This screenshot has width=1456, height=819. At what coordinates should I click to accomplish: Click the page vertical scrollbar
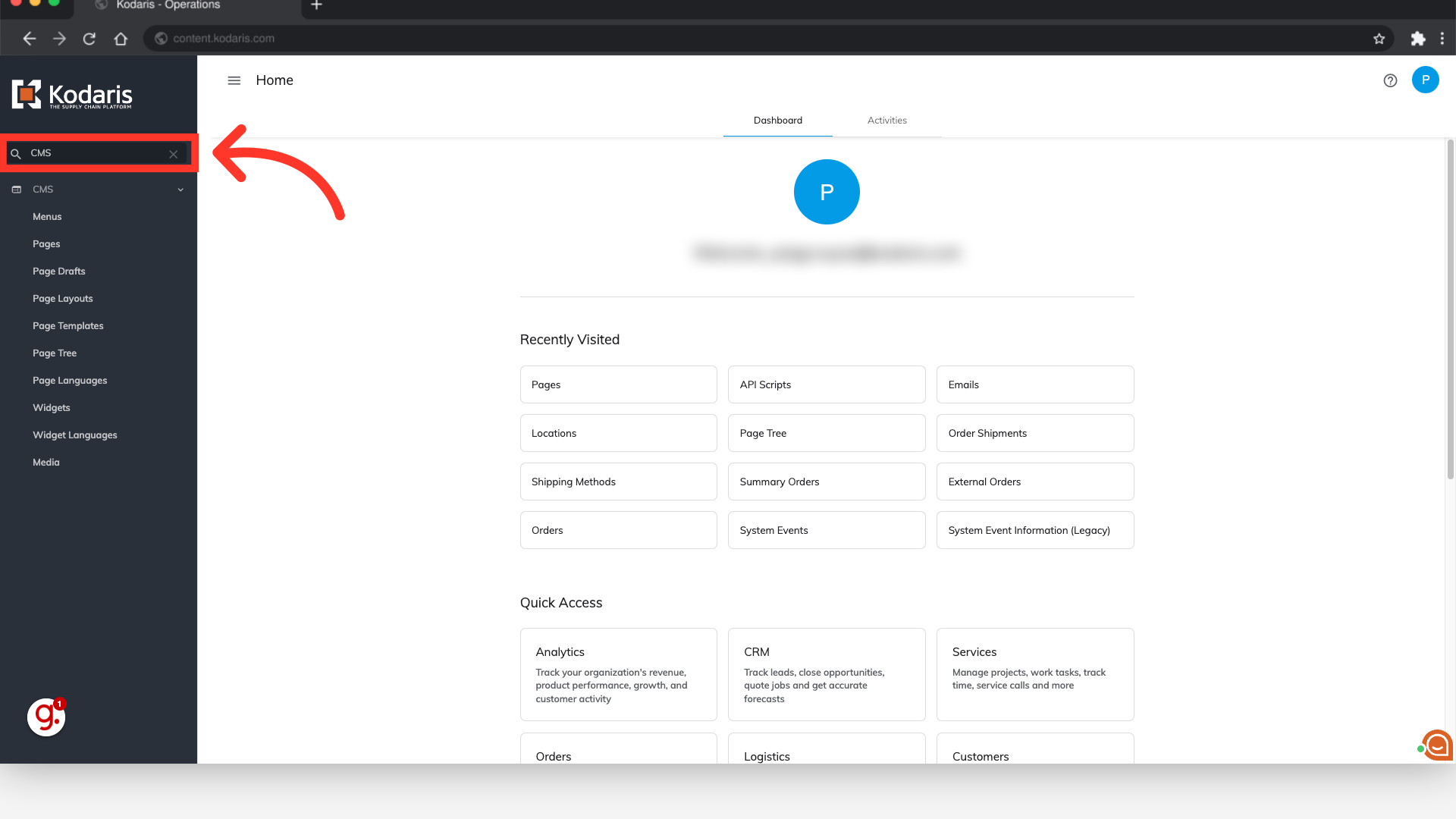point(1450,311)
